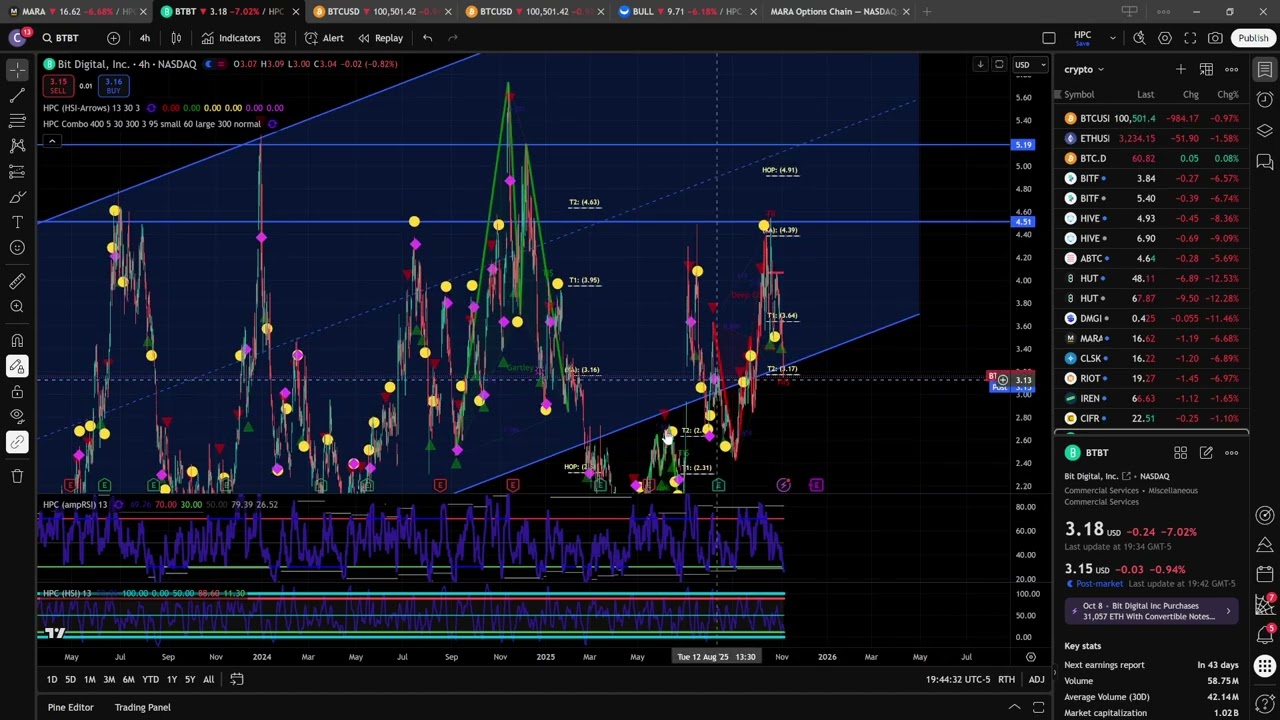This screenshot has height=720, width=1280.
Task: Open the USD currency dropdown
Action: (x=1029, y=65)
